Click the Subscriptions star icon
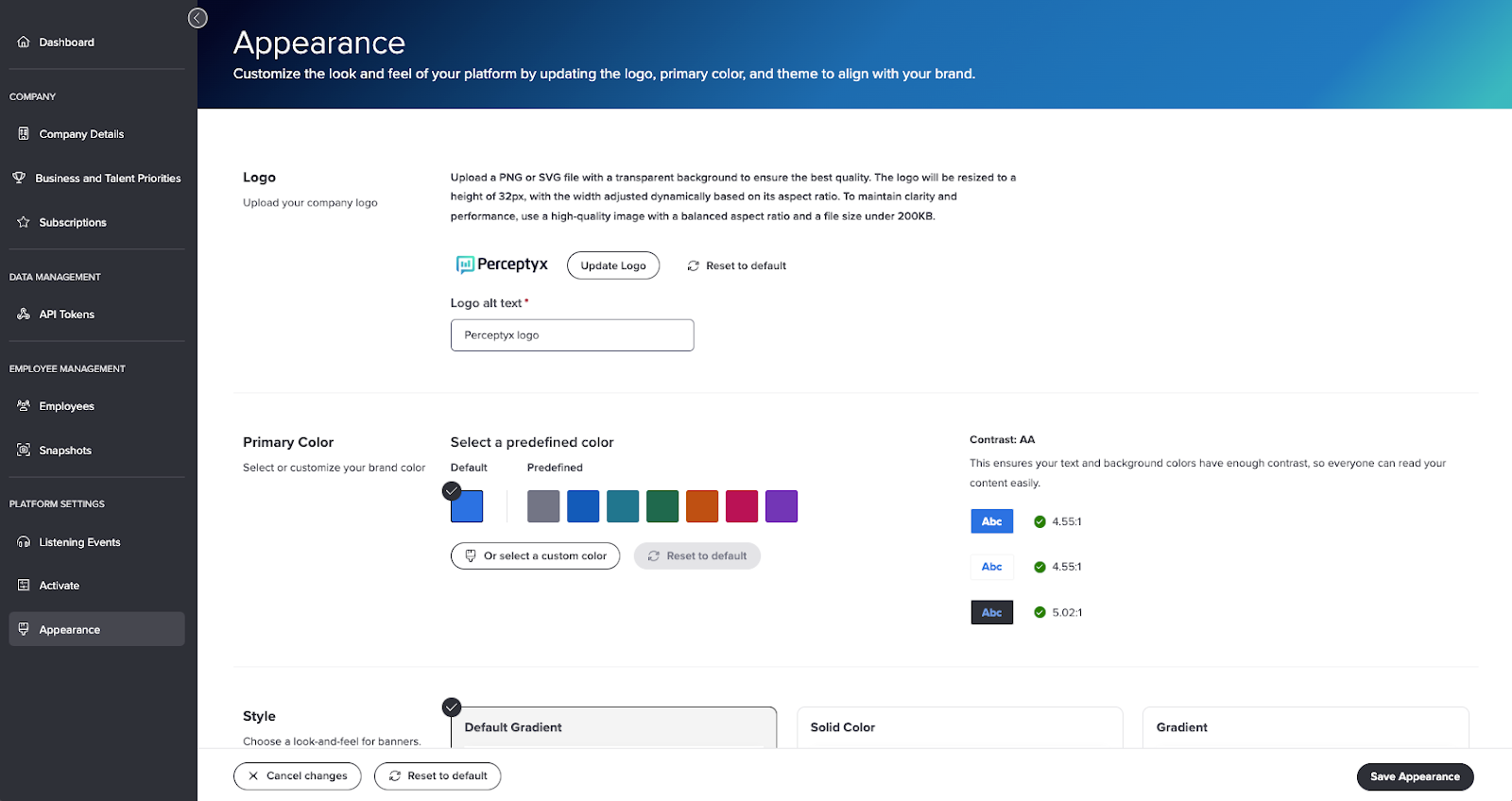Screen dimensions: 1512x801 point(24,222)
